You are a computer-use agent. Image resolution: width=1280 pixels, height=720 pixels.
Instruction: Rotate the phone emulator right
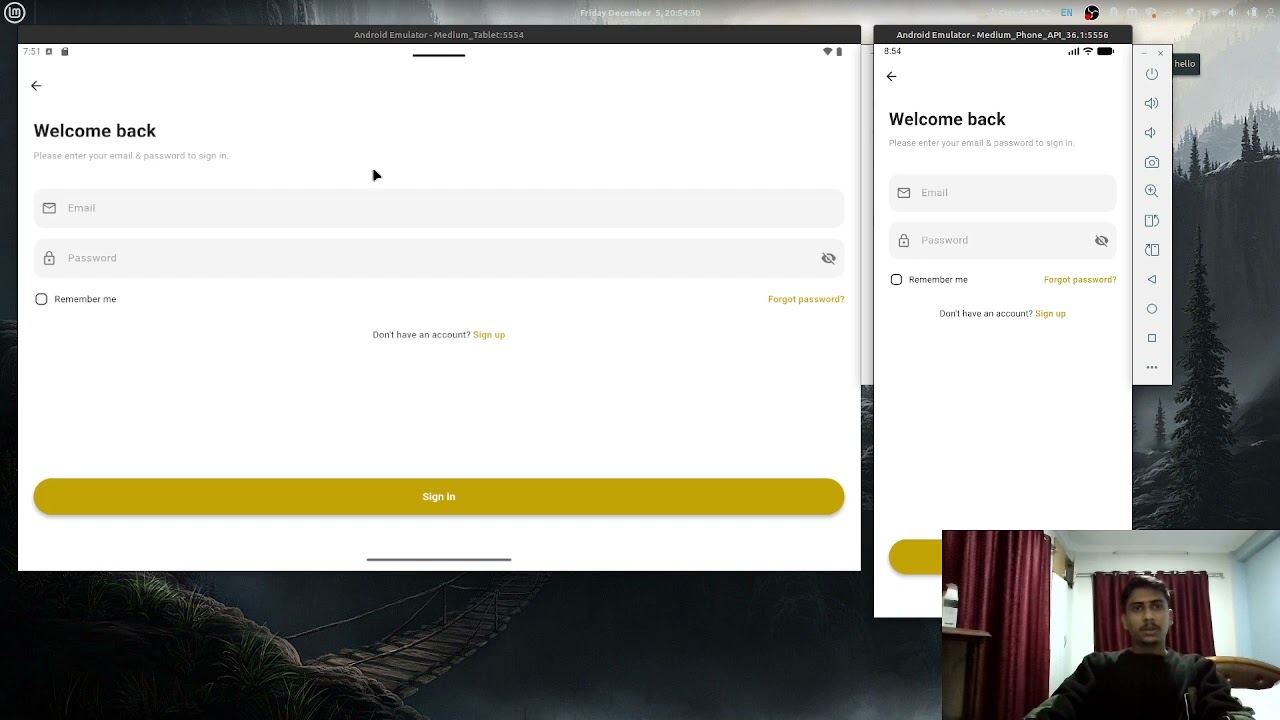(x=1152, y=250)
